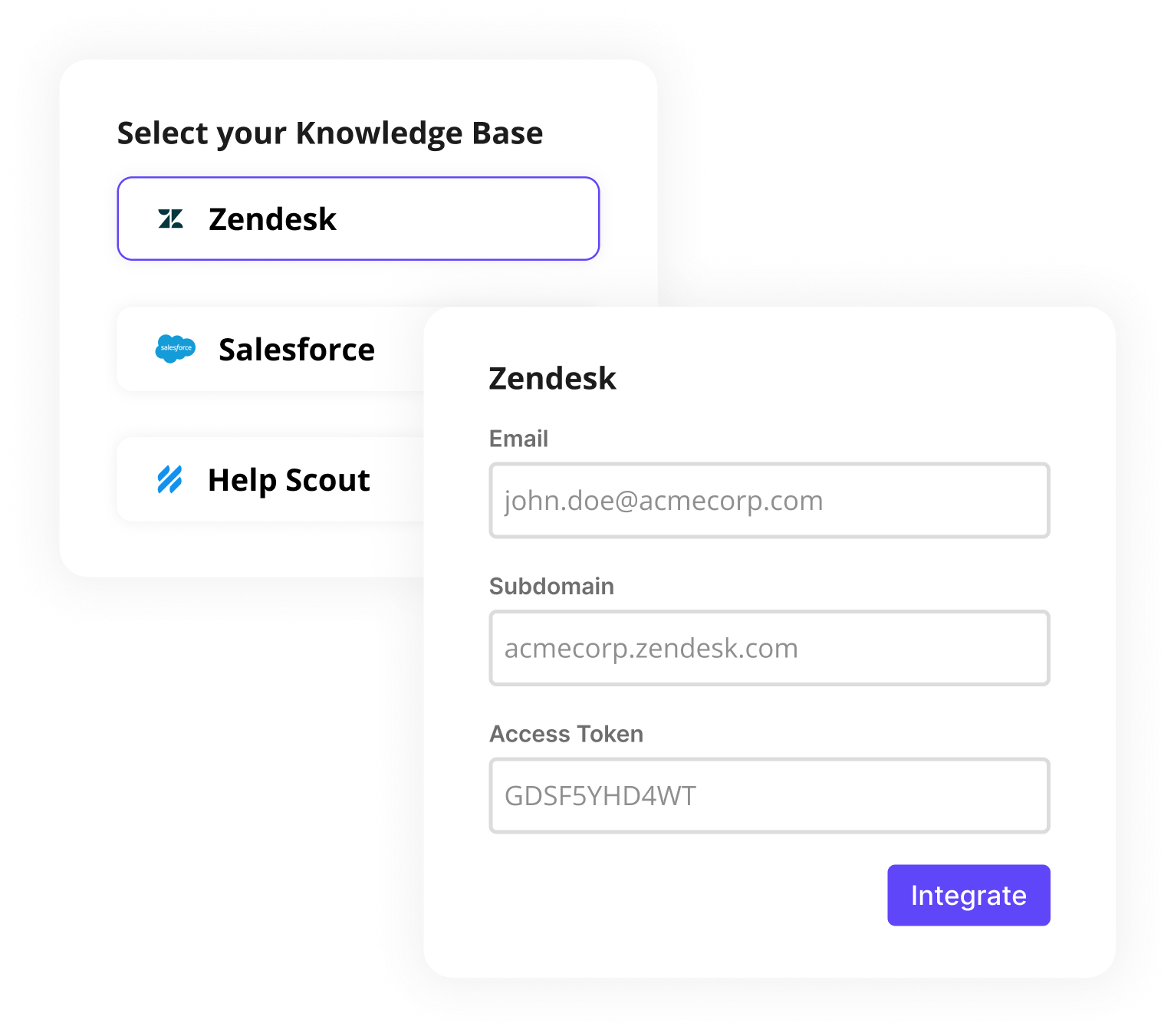Click the Access Token field label
The image size is (1174, 1036).
(566, 734)
